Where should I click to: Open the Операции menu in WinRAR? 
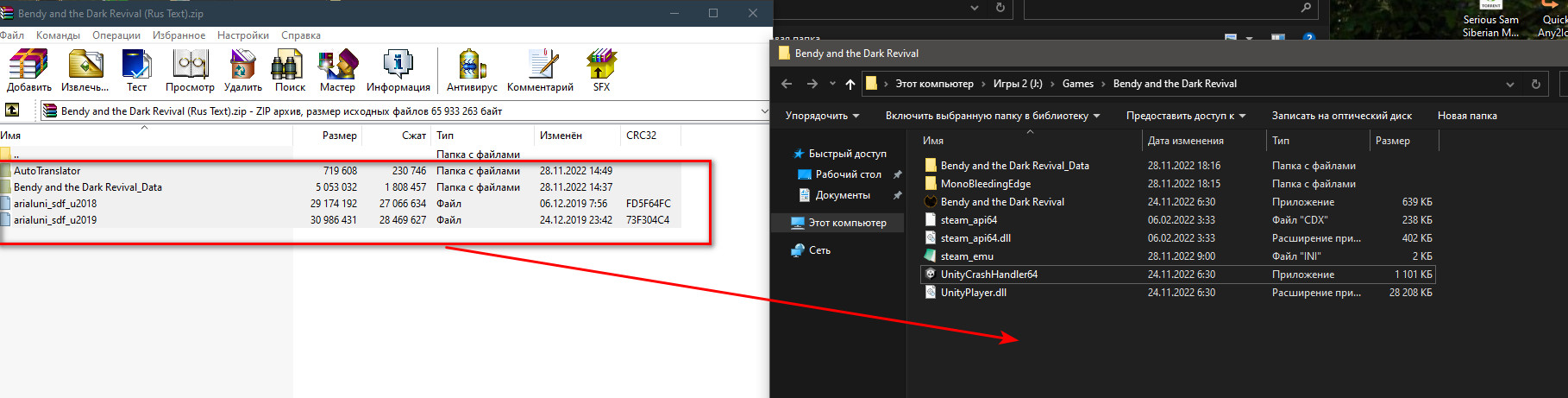[x=116, y=35]
